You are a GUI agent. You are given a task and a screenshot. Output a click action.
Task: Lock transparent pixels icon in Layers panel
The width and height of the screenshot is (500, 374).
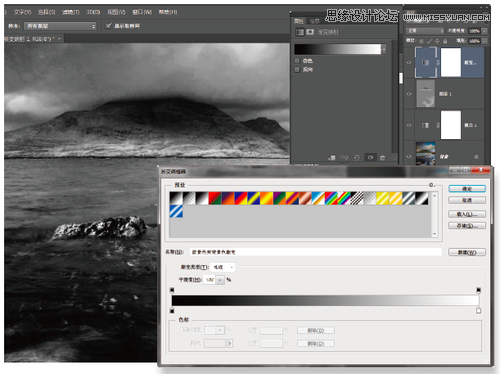pos(421,41)
